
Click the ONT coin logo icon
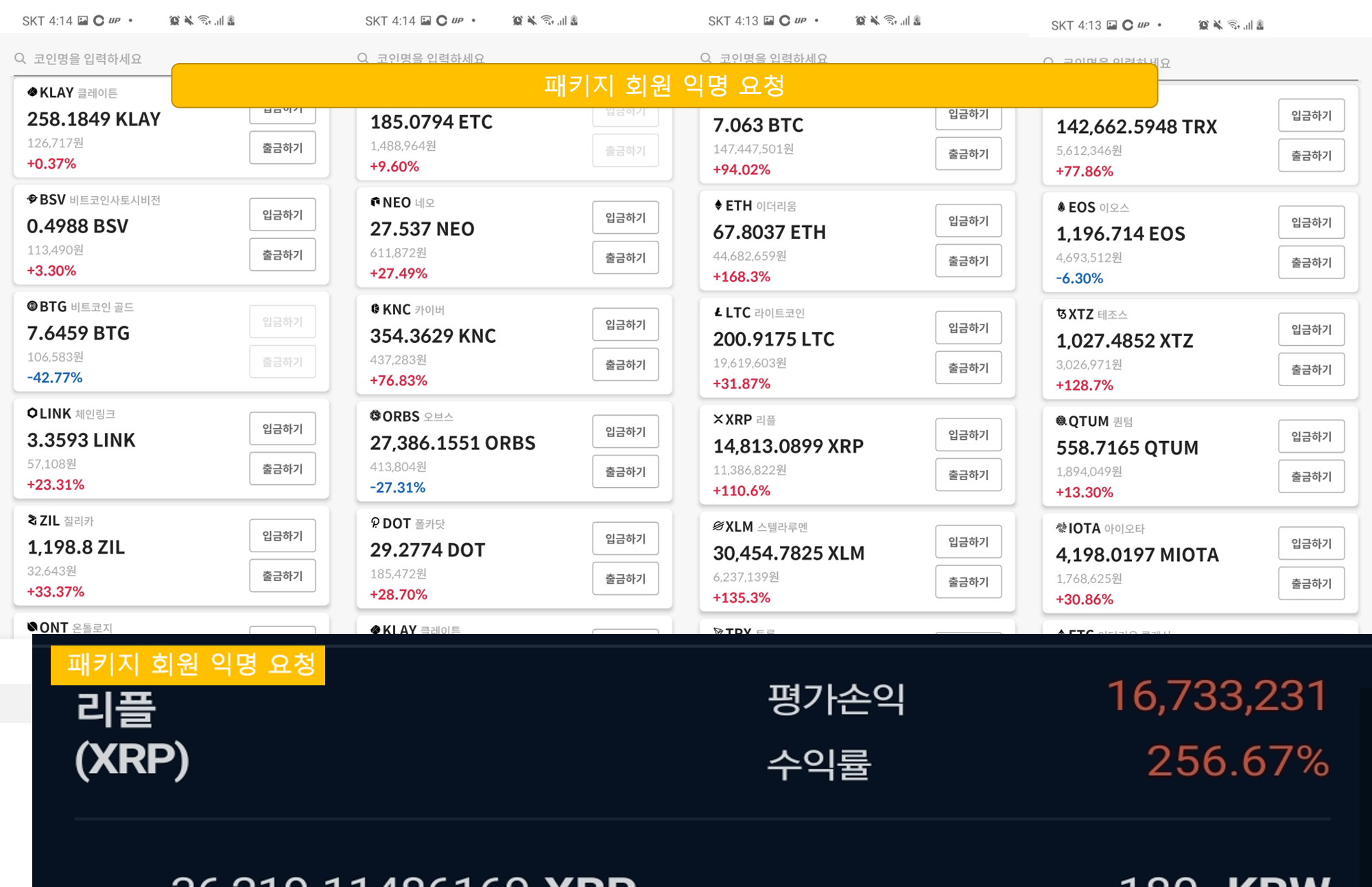pyautogui.click(x=32, y=626)
